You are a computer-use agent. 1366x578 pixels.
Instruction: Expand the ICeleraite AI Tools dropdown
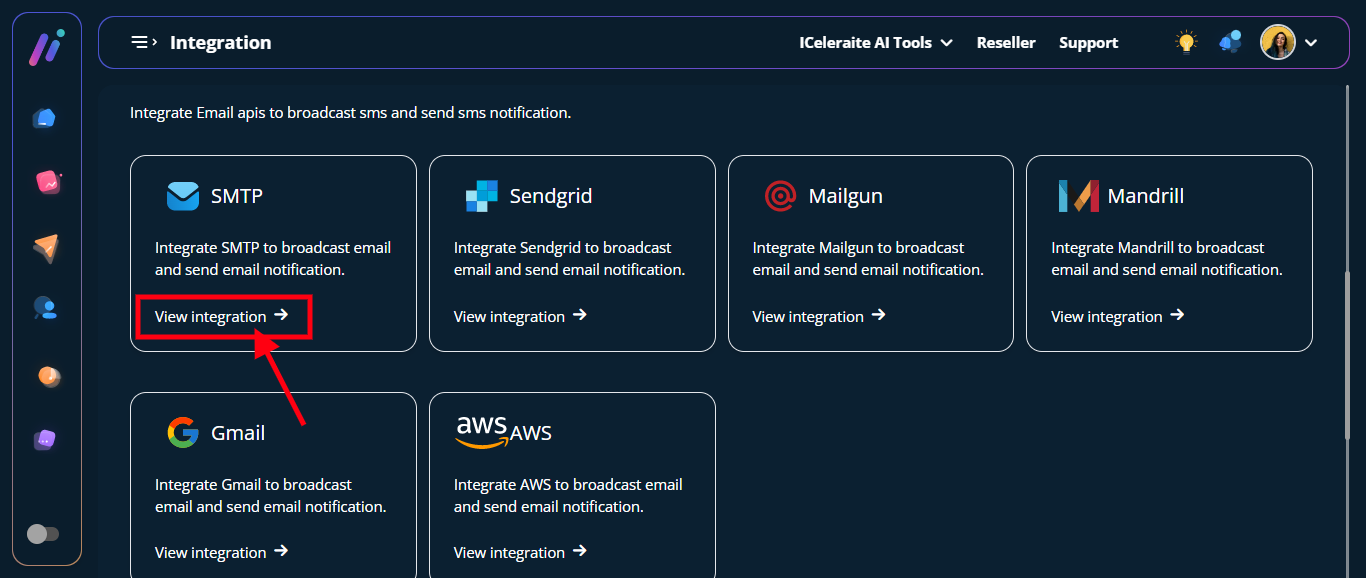click(875, 43)
